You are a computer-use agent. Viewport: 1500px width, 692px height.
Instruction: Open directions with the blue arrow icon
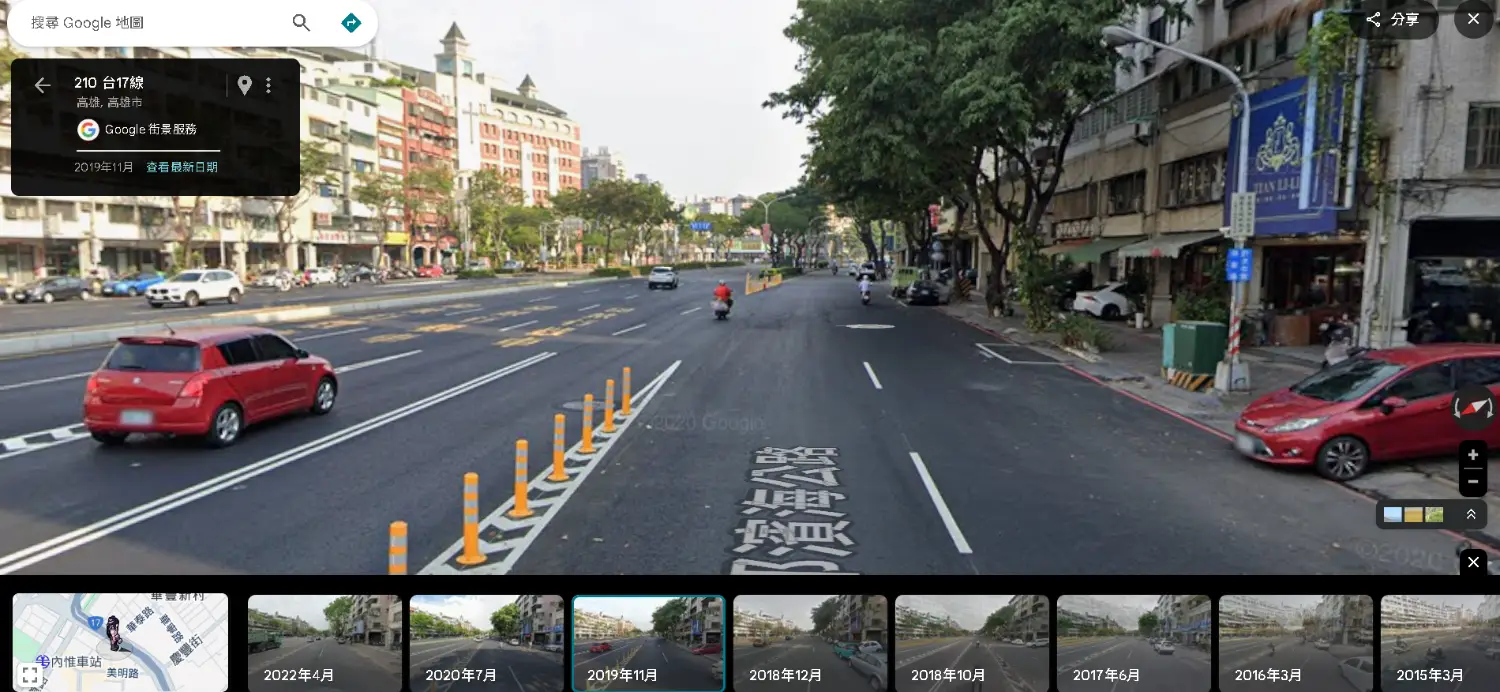point(351,23)
